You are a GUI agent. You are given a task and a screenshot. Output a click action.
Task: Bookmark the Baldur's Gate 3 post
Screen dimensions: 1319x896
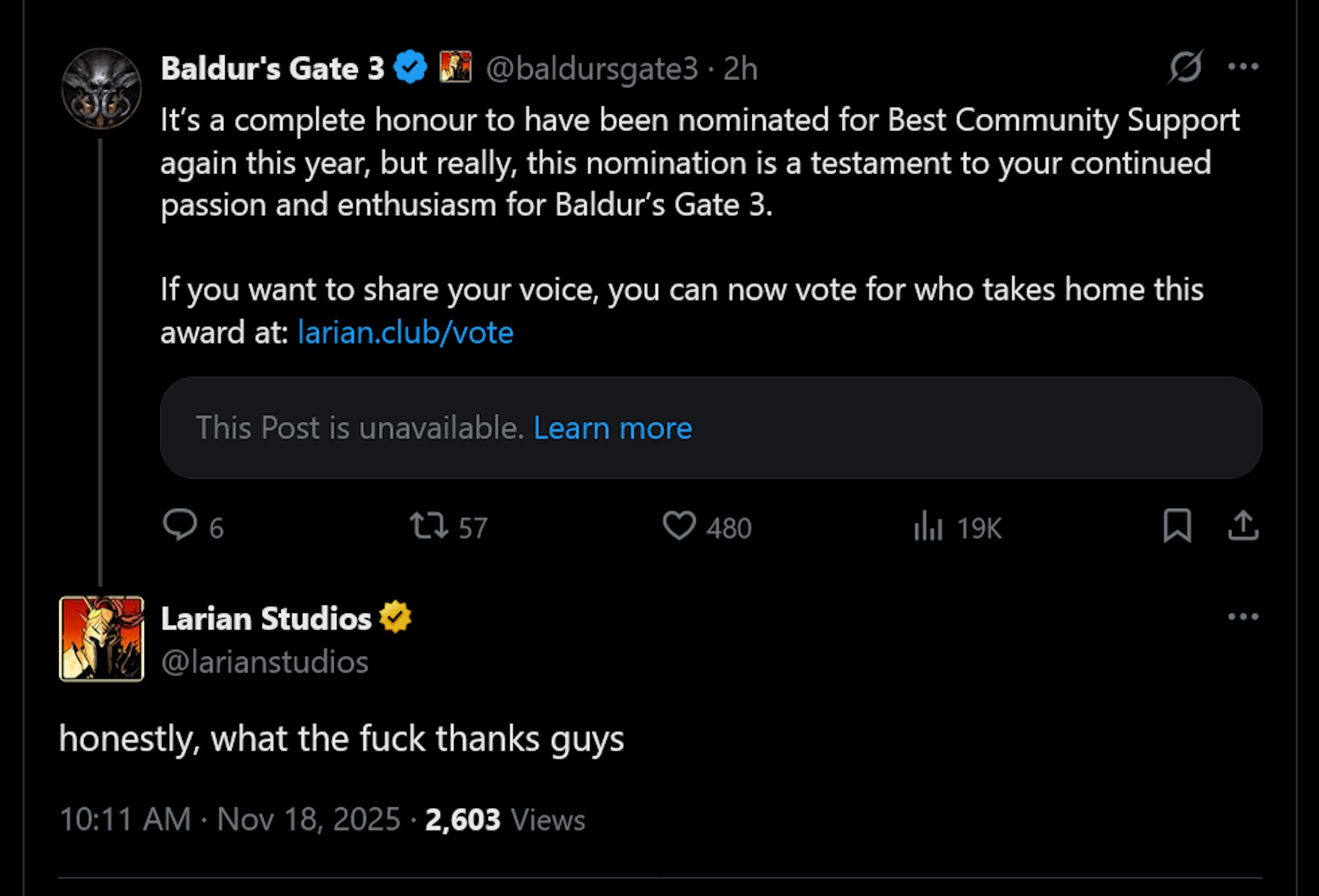coord(1178,527)
